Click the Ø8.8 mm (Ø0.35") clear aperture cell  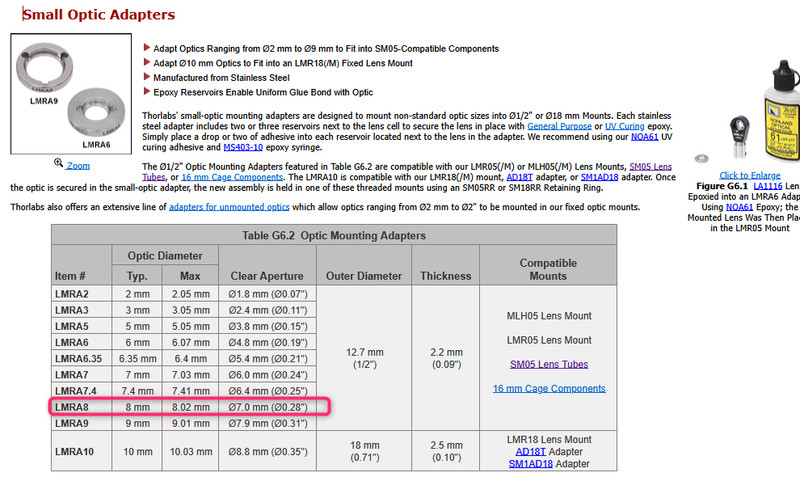[268, 451]
